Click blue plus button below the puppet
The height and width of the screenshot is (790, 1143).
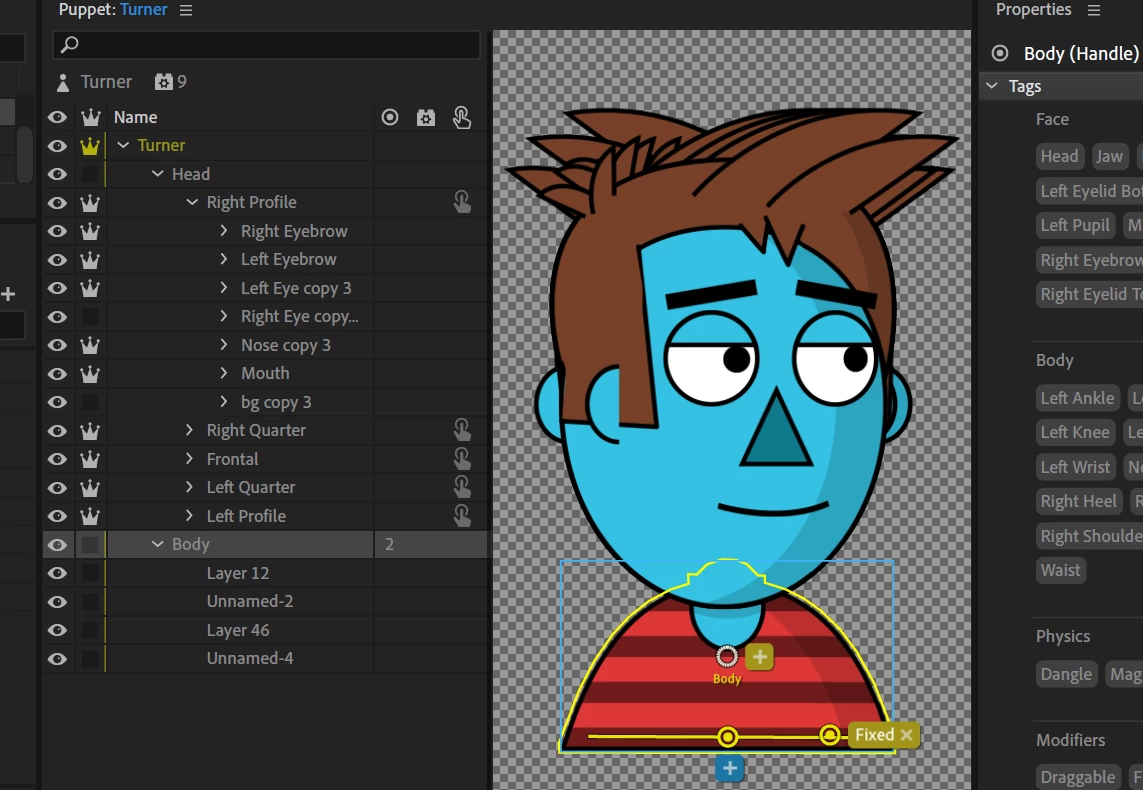pos(730,767)
